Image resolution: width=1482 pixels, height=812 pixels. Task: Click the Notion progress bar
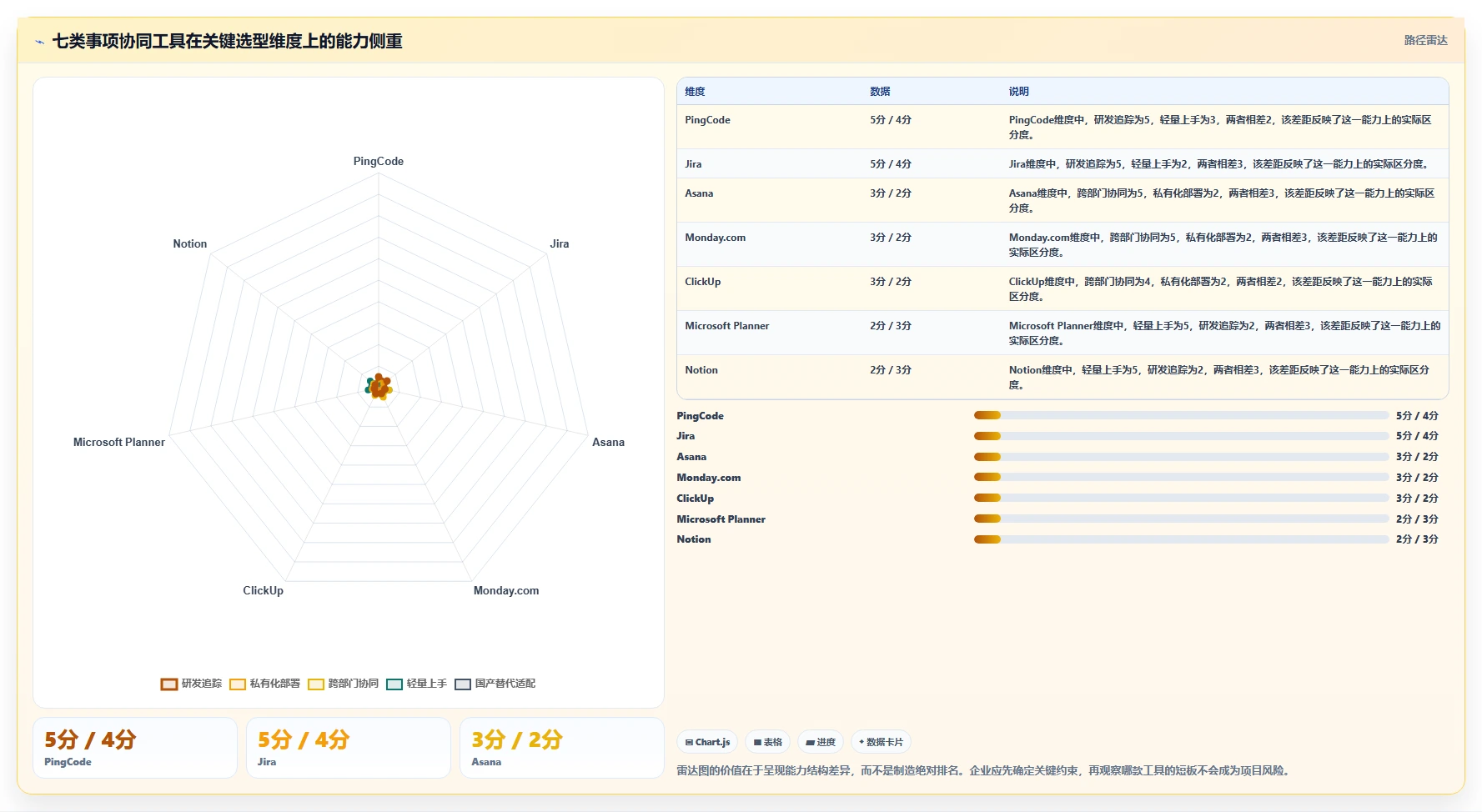[1182, 539]
